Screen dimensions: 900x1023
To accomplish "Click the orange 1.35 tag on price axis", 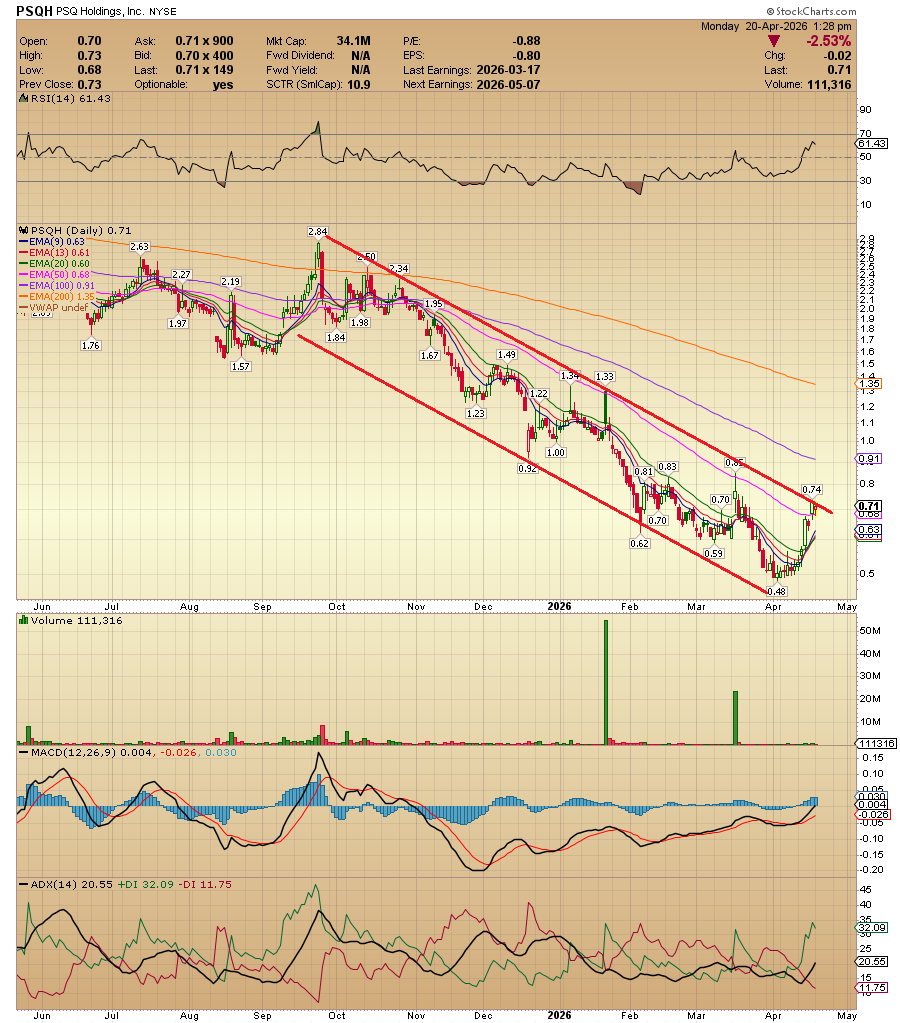I will pyautogui.click(x=869, y=384).
